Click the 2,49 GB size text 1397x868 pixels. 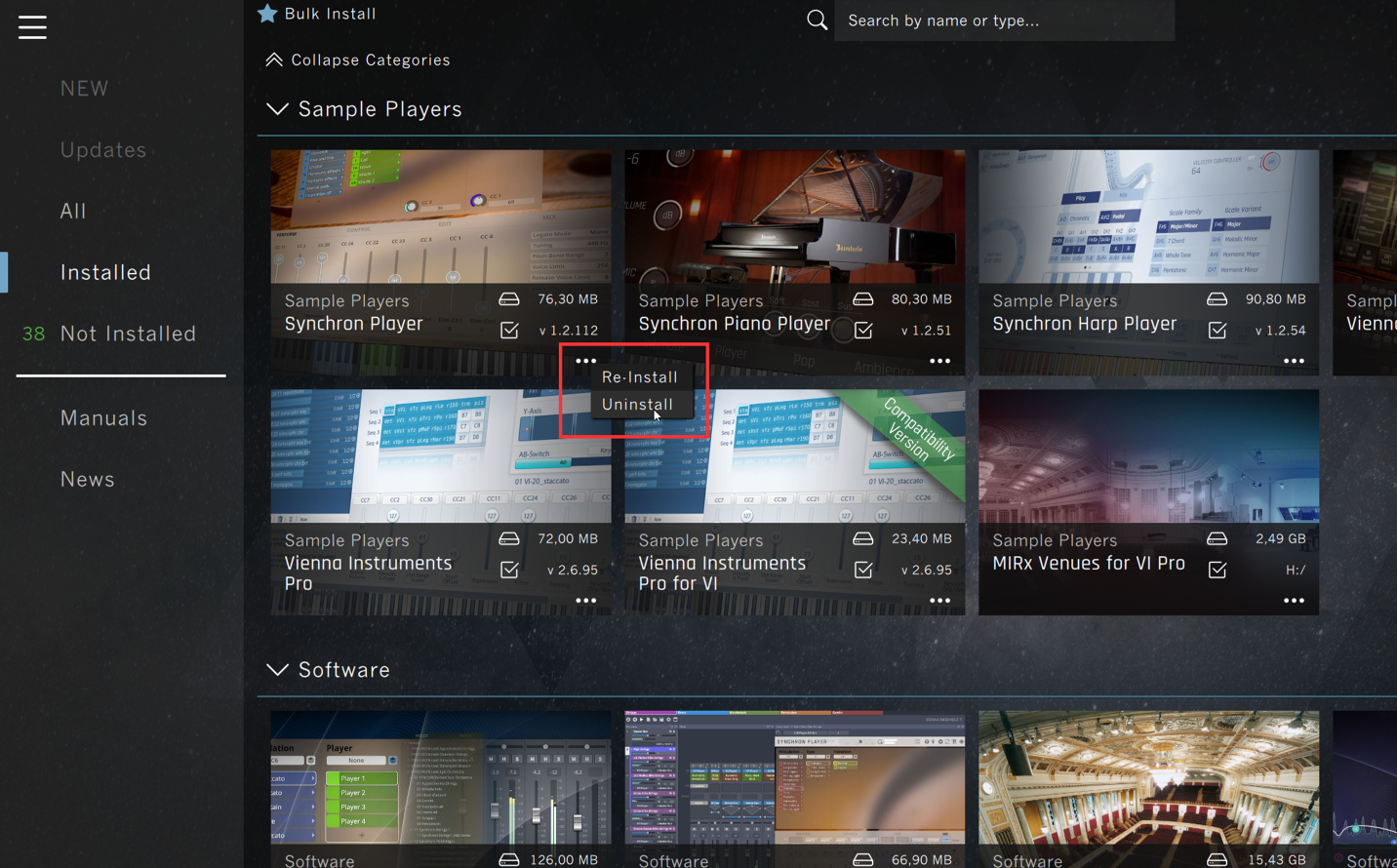point(1281,538)
